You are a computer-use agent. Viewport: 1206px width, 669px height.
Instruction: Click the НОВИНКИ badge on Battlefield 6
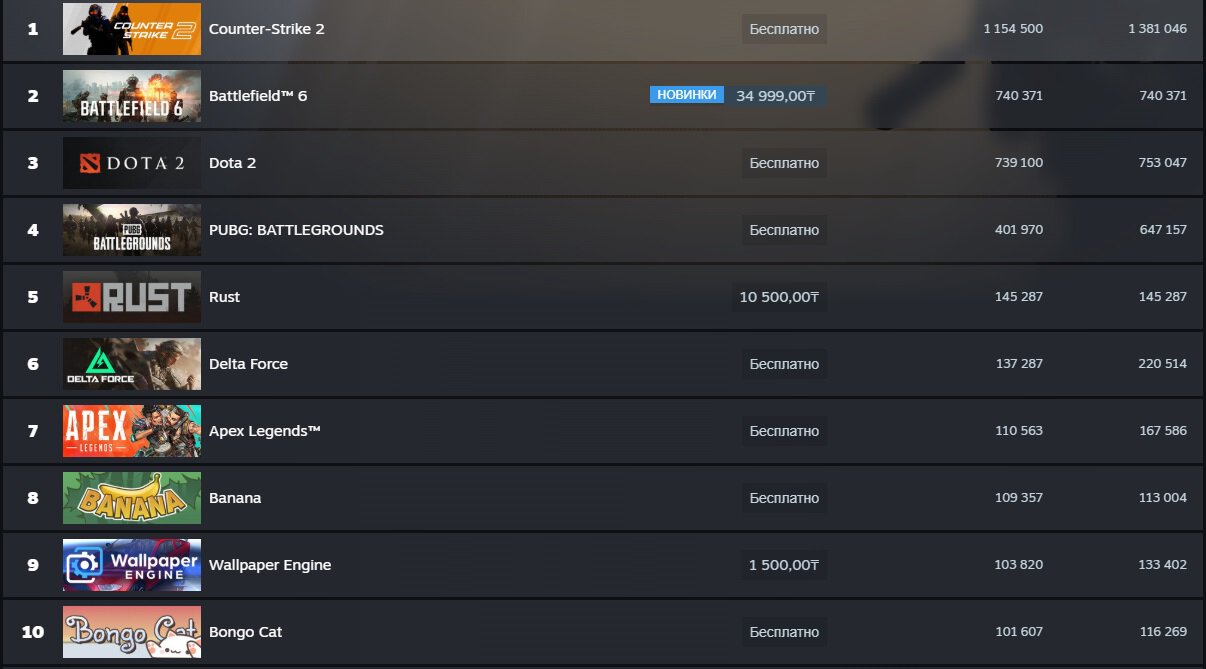coord(687,95)
